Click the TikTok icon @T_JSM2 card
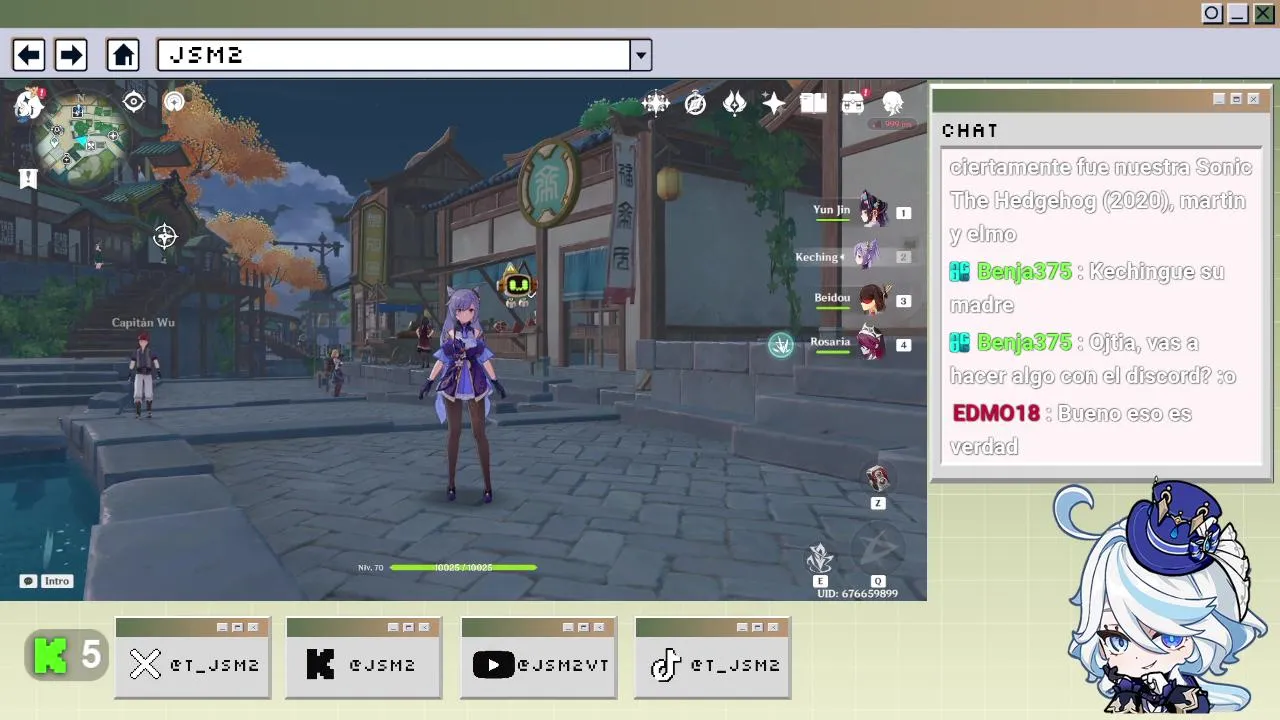This screenshot has height=720, width=1280. click(x=666, y=665)
